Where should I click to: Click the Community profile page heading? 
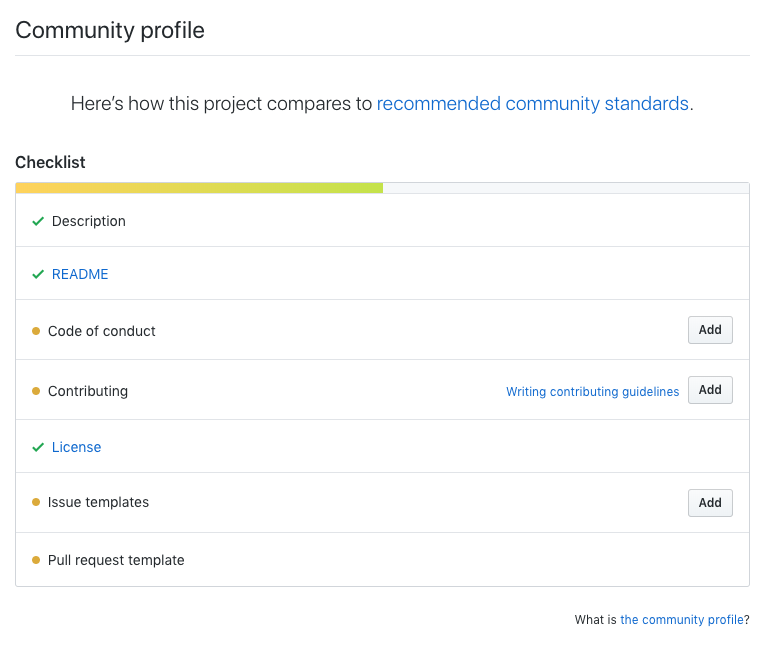[x=110, y=30]
